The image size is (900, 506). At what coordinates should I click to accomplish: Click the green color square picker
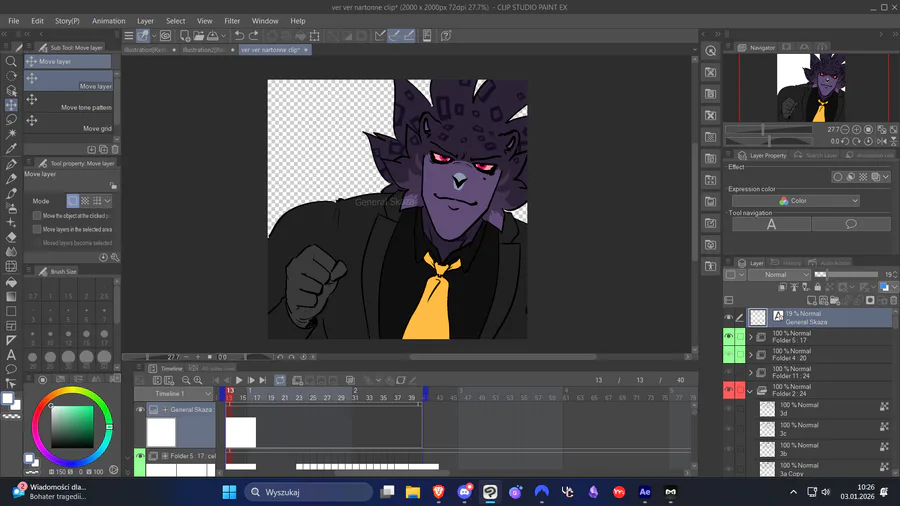point(72,427)
